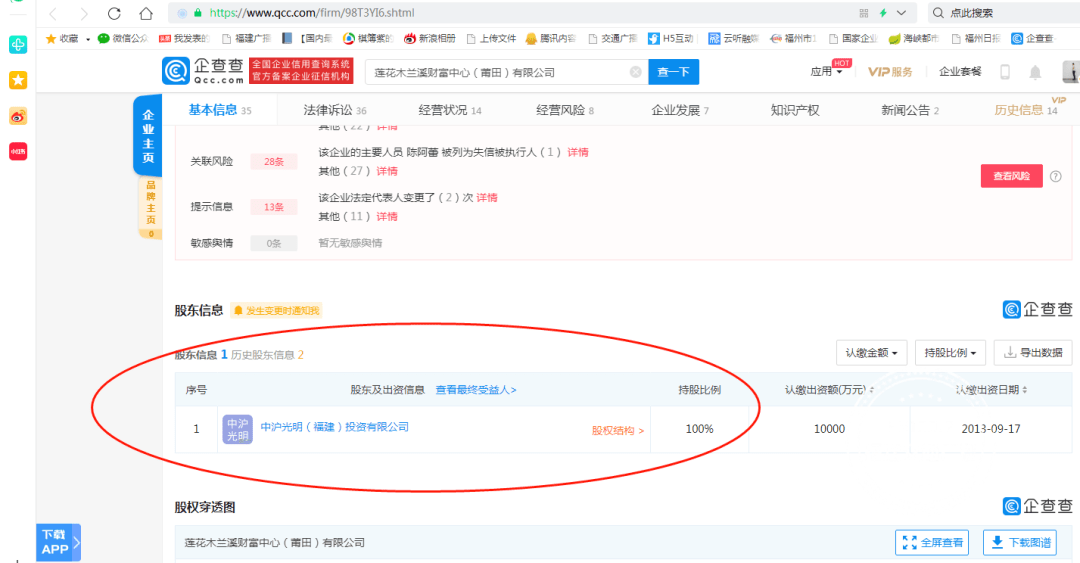
Task: Open 中沪光明（福建）投资有限公司 shareholder link
Action: pos(335,427)
